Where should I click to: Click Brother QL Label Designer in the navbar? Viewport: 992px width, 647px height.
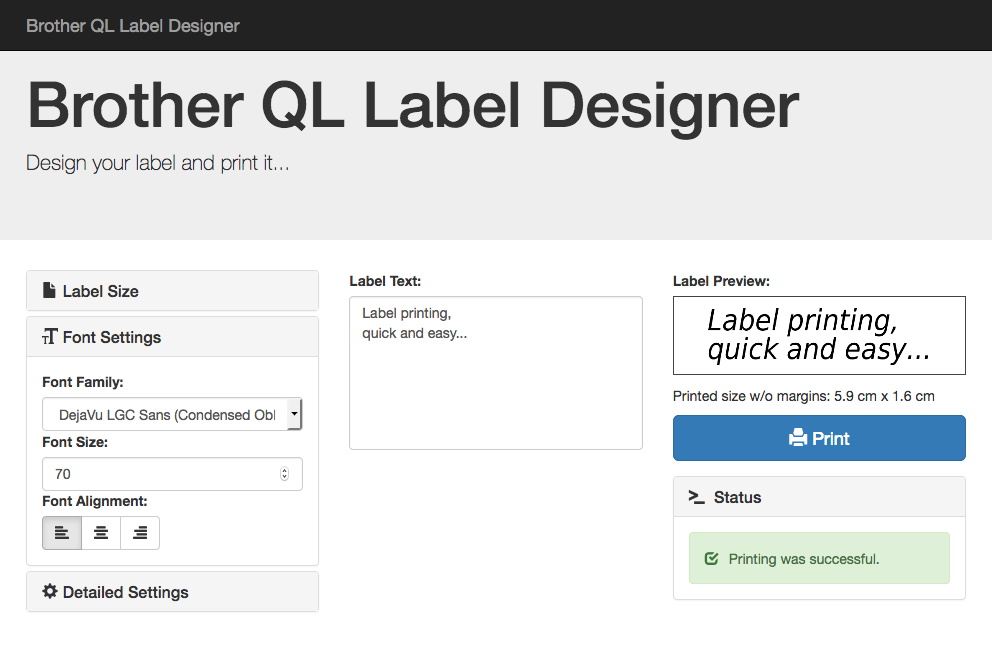(132, 25)
